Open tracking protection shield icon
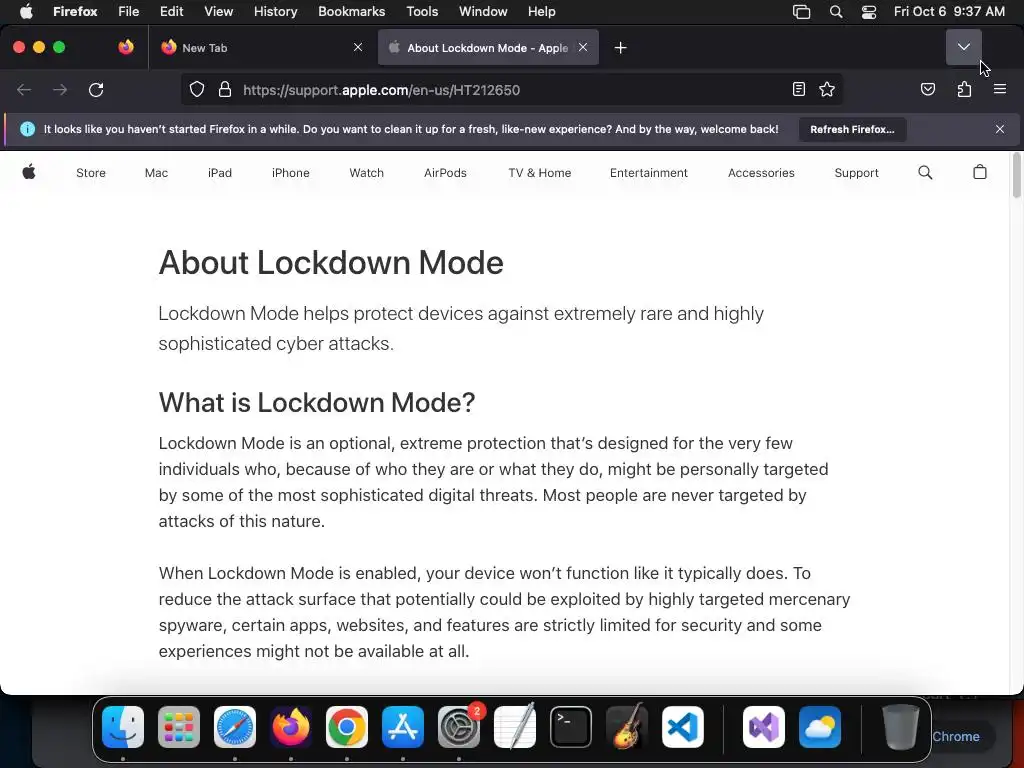 tap(197, 89)
